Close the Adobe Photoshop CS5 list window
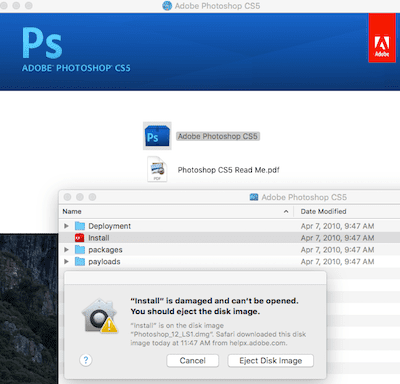Viewport: 400px width, 384px height. coord(67,197)
